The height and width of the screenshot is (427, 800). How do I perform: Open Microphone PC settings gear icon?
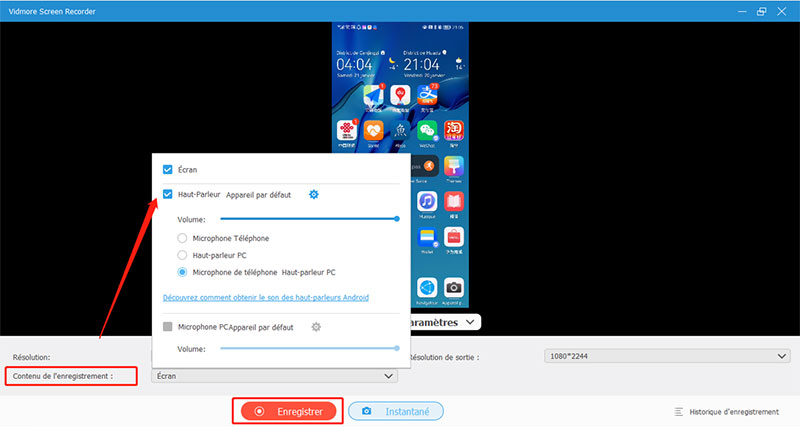316,326
